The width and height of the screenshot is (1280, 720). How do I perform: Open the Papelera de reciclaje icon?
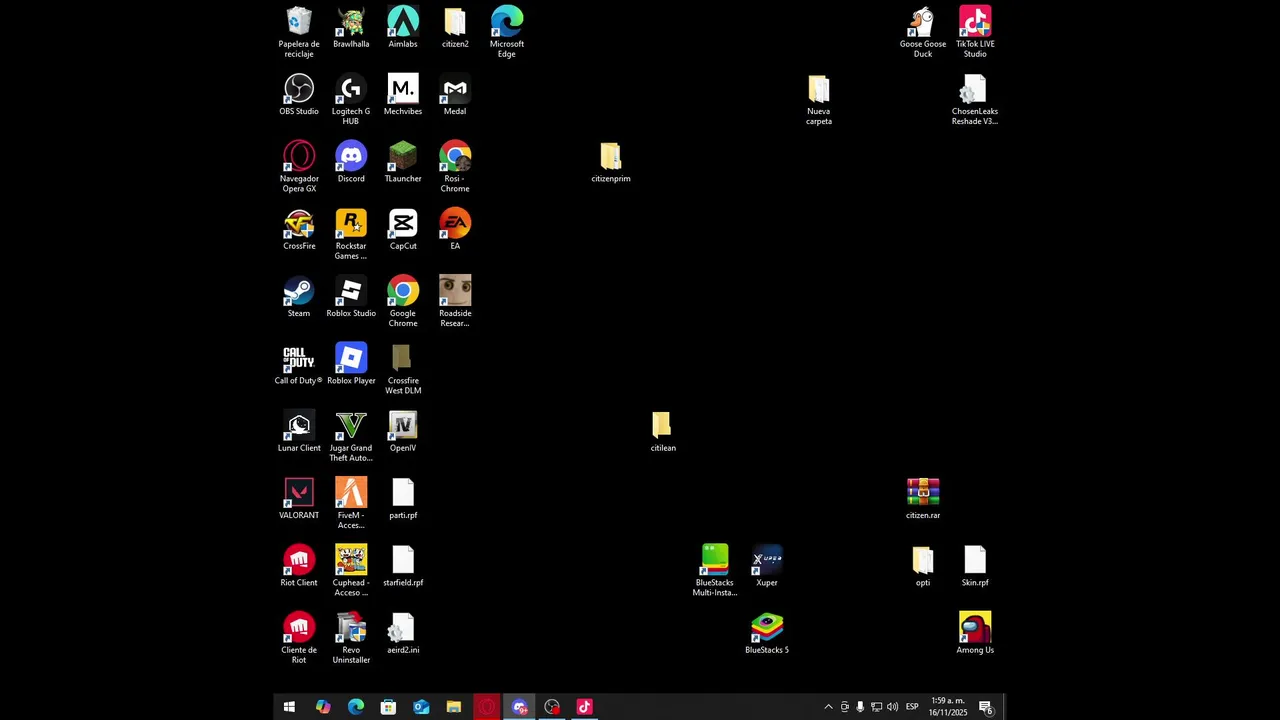click(299, 31)
